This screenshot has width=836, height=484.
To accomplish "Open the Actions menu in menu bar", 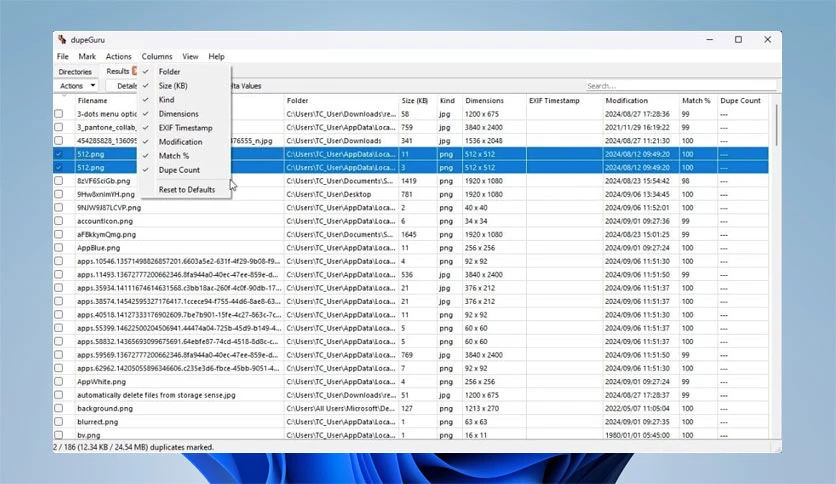I will [x=118, y=57].
